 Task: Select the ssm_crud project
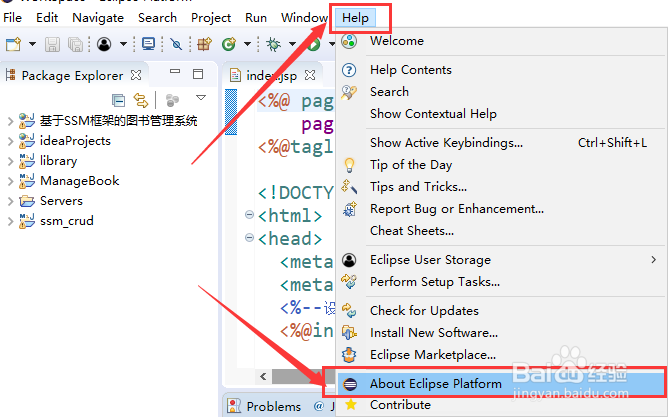pyautogui.click(x=67, y=221)
